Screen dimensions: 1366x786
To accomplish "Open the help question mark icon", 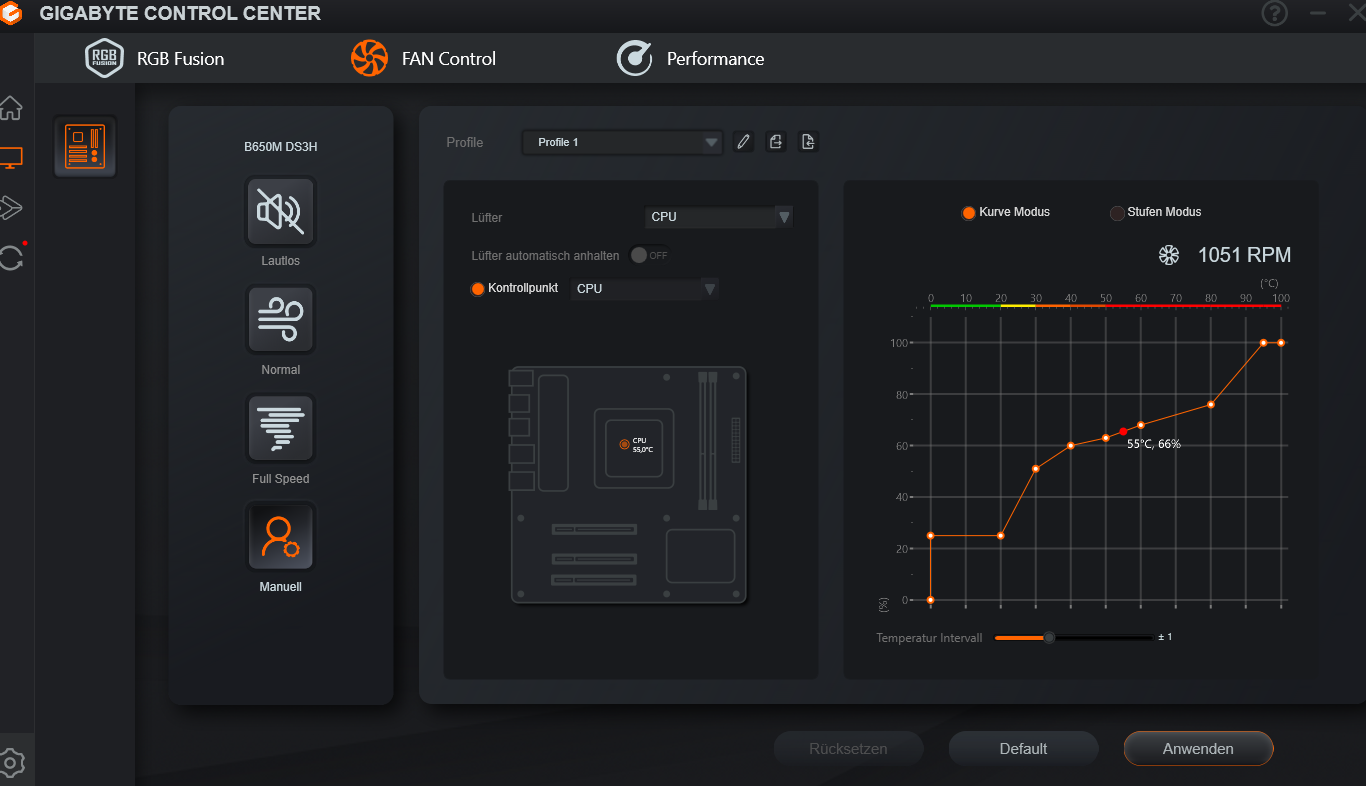I will pos(1274,13).
